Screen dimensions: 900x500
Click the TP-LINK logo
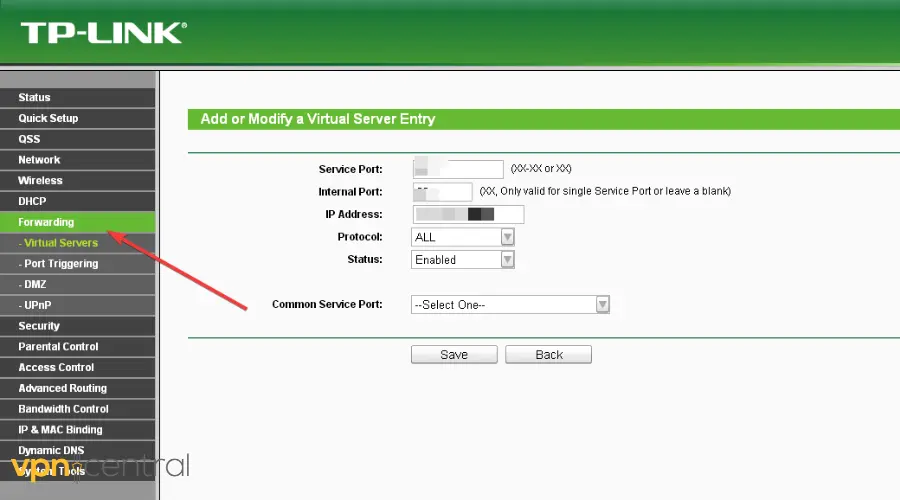[104, 33]
